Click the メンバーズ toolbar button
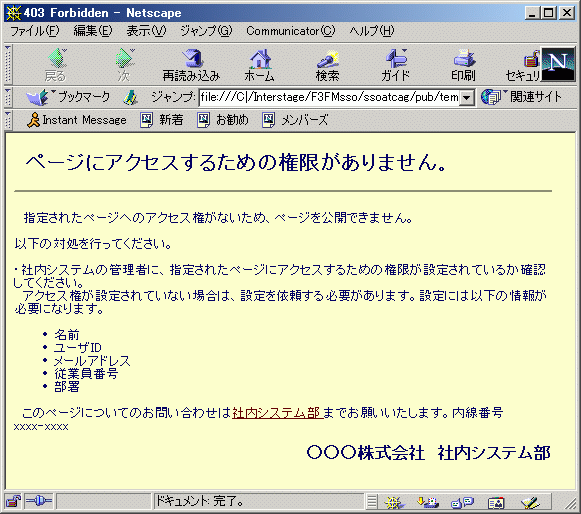This screenshot has width=581, height=514. (x=295, y=120)
